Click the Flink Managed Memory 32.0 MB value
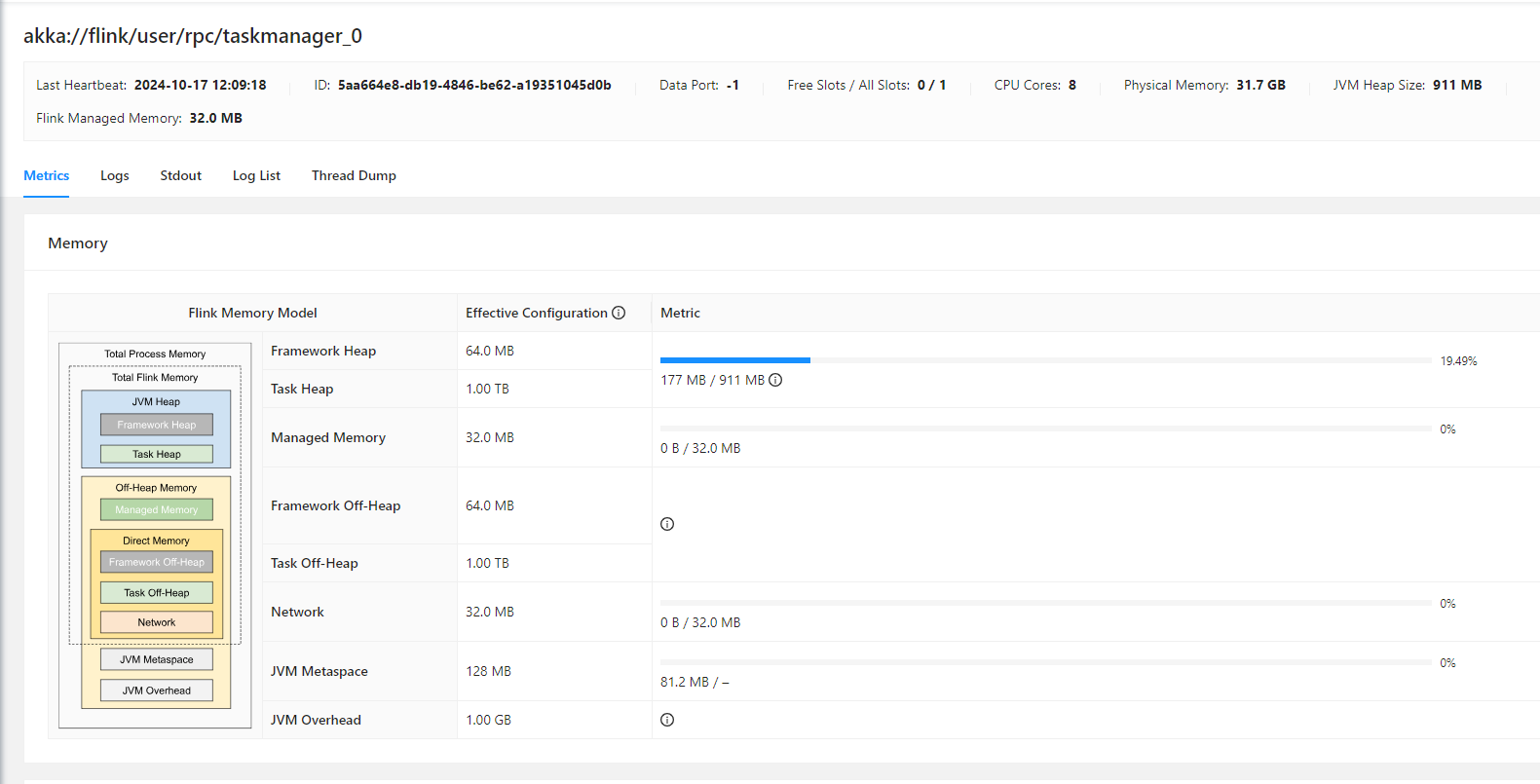The width and height of the screenshot is (1540, 784). (215, 118)
